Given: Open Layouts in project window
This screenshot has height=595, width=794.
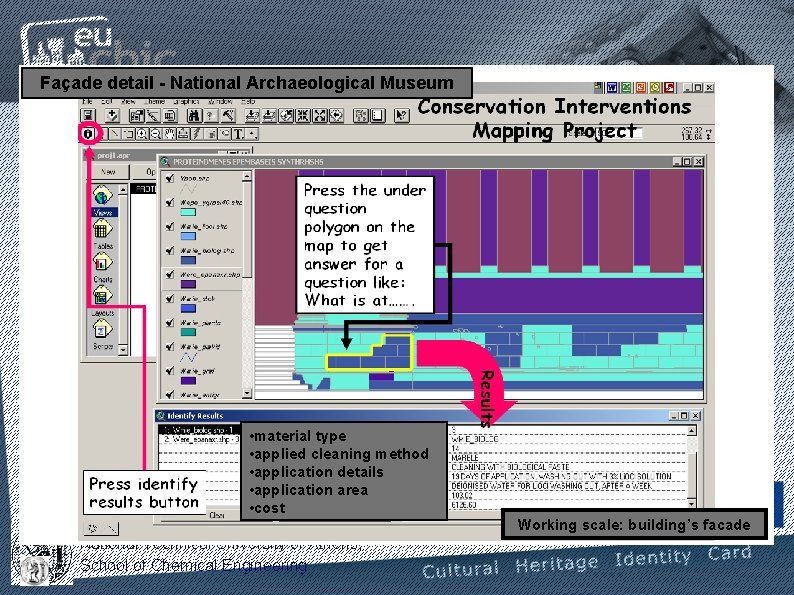Looking at the screenshot, I should click(x=103, y=302).
